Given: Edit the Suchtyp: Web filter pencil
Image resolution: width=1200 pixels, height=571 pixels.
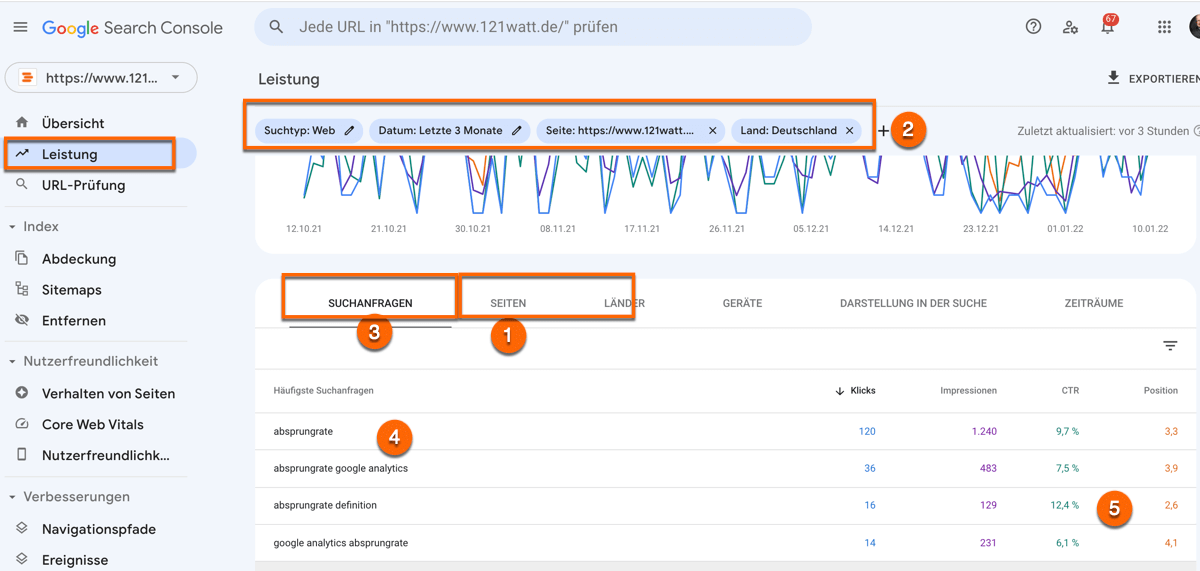Looking at the screenshot, I should coord(349,131).
